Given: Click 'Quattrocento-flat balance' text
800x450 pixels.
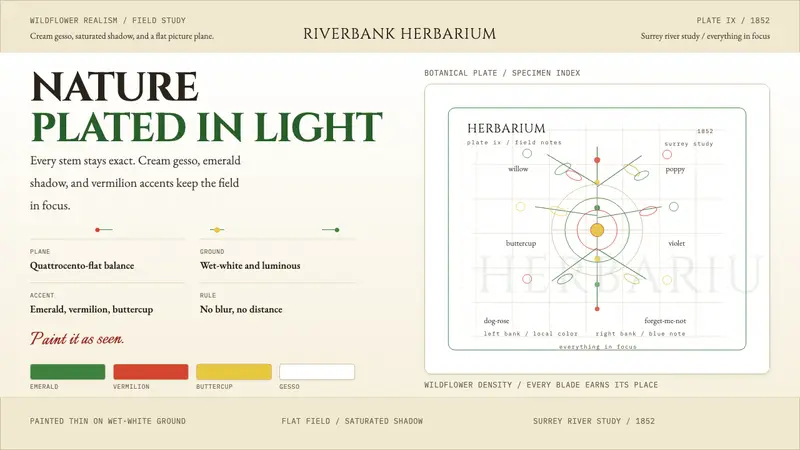Looking at the screenshot, I should (x=82, y=265).
